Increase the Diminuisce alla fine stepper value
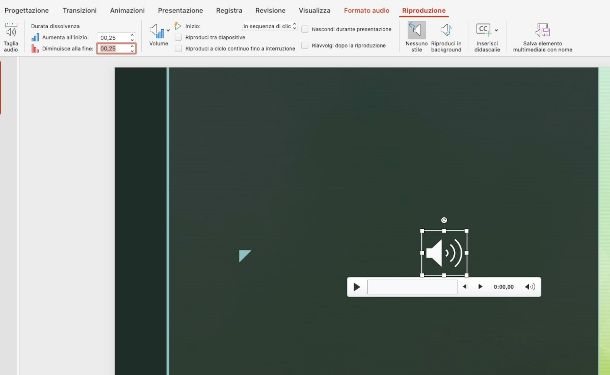This screenshot has height=375, width=610. click(132, 46)
